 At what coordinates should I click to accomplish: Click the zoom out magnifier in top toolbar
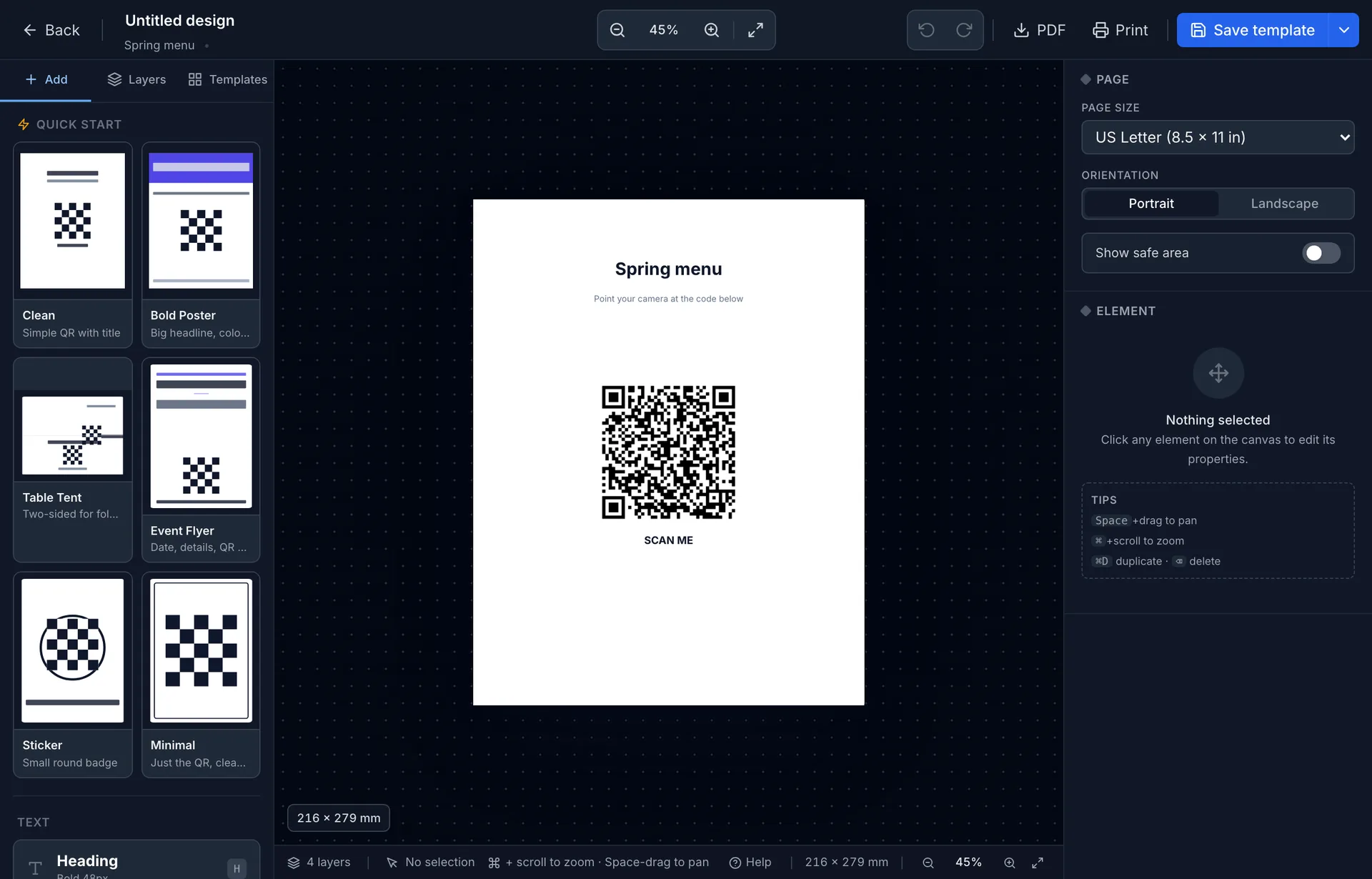pos(617,30)
